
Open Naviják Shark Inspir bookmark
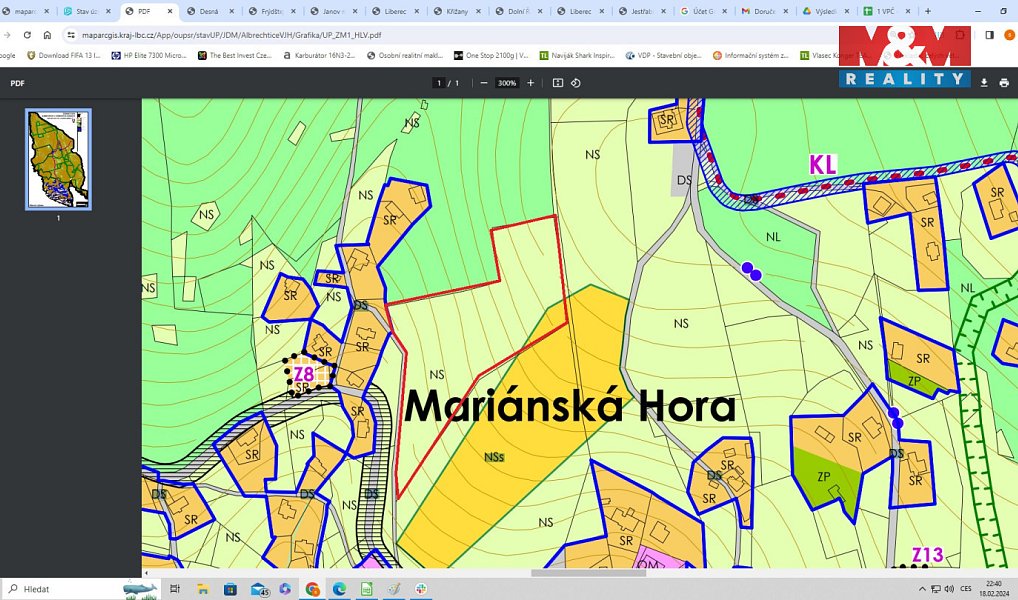577,56
